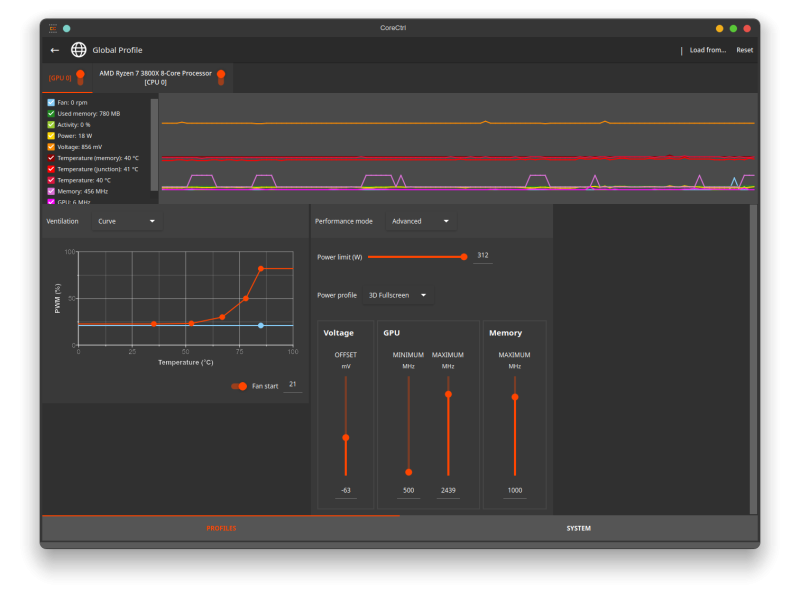Viewport: 800px width, 594px height.
Task: Uncheck the Temperature: 40 °C checkbox
Action: (x=51, y=180)
